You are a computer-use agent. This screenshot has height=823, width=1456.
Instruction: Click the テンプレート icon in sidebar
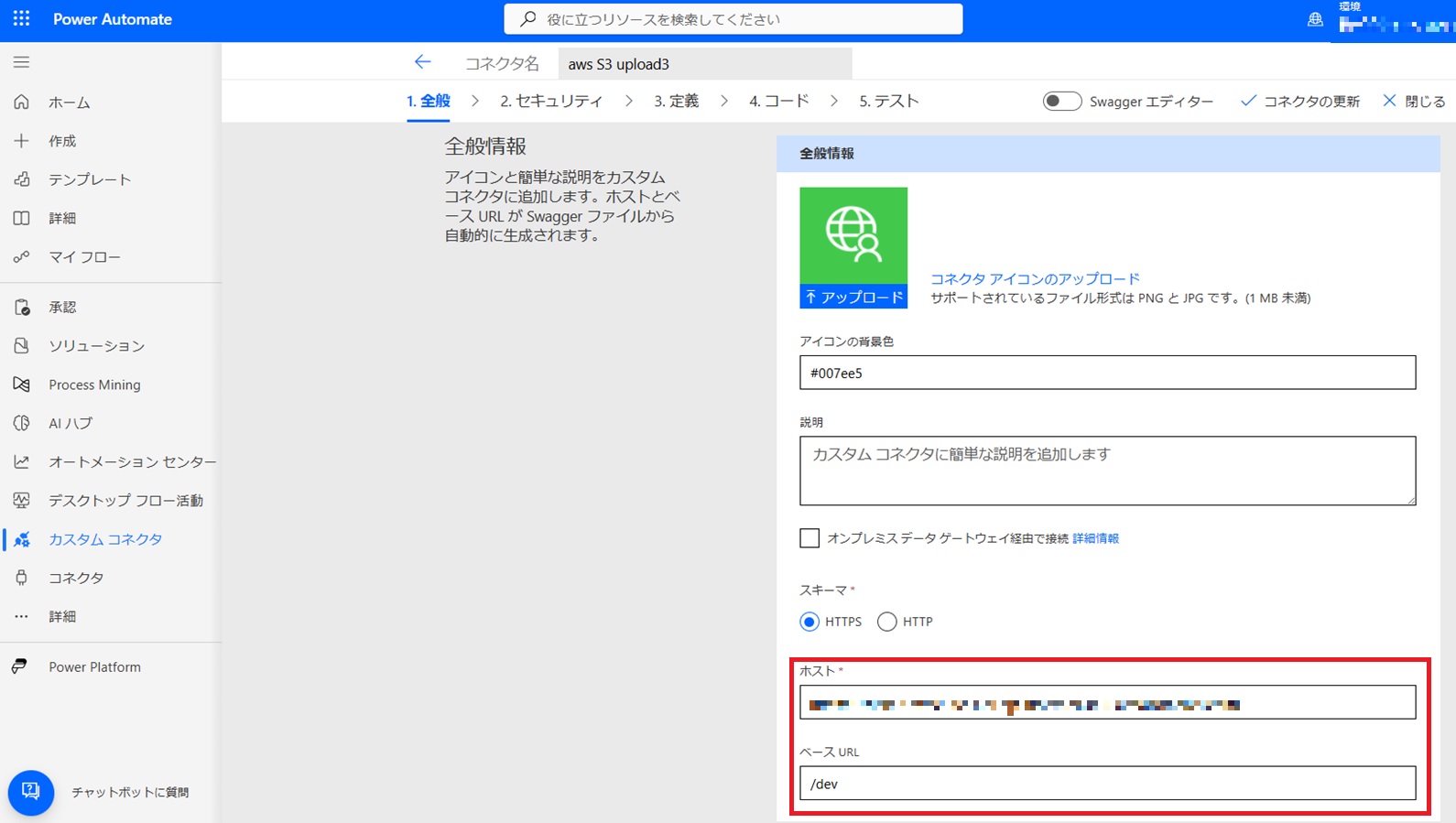click(21, 179)
